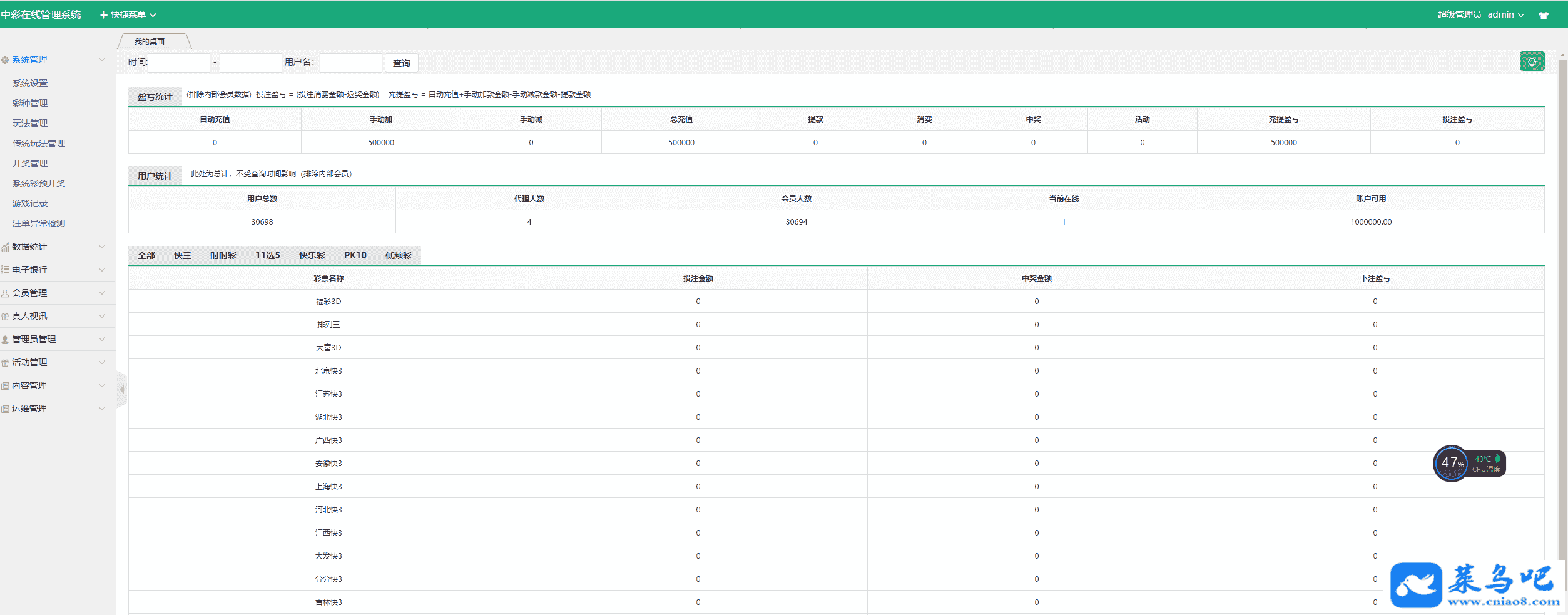Click the gift icon beside 活动管理

(x=5, y=363)
